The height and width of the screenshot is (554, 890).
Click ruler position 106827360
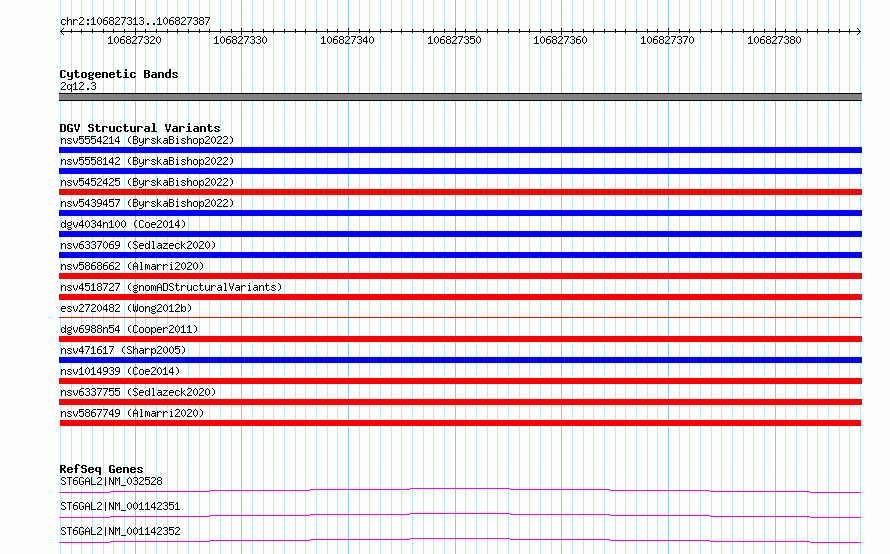(x=560, y=40)
